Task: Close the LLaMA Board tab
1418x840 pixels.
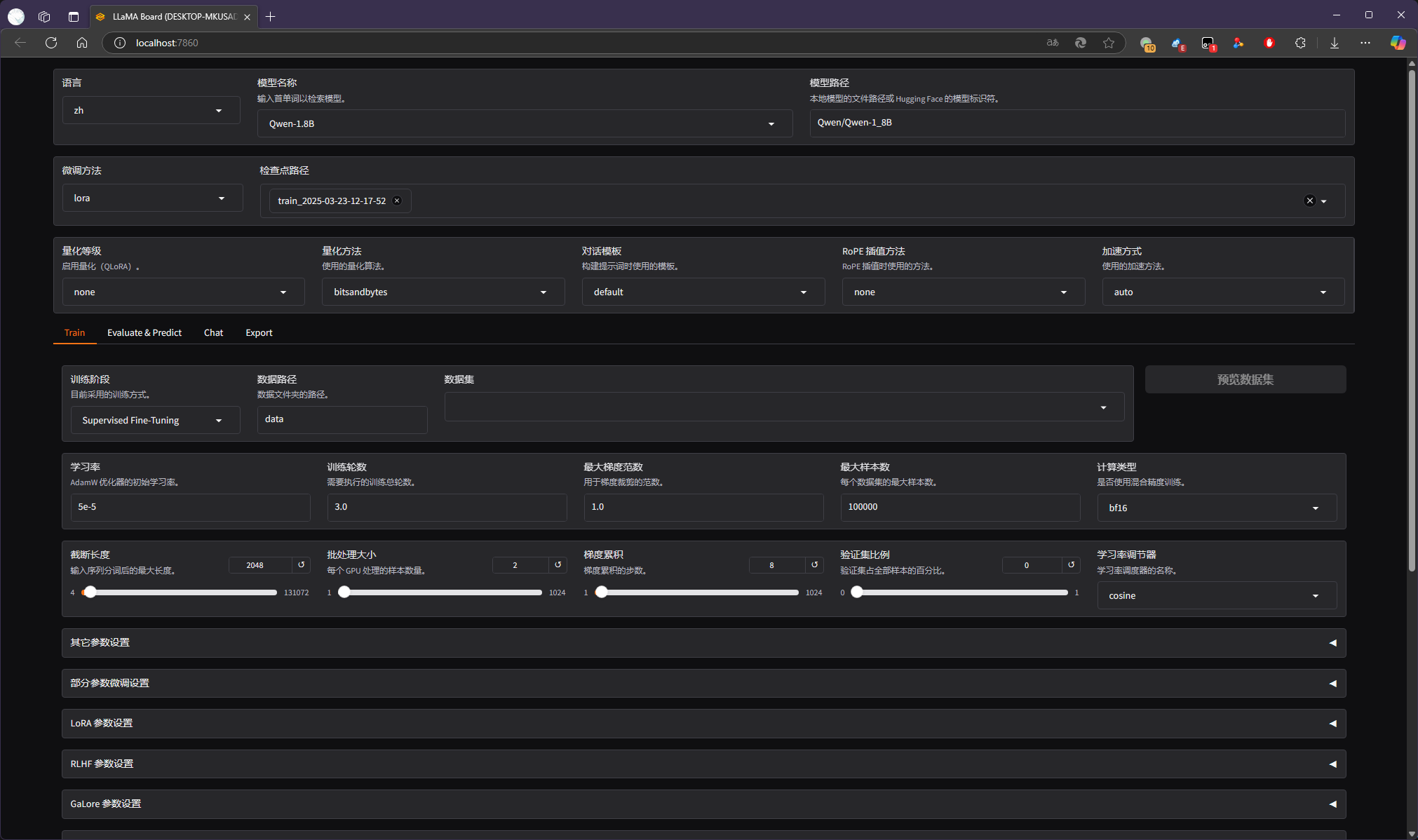Action: [247, 17]
